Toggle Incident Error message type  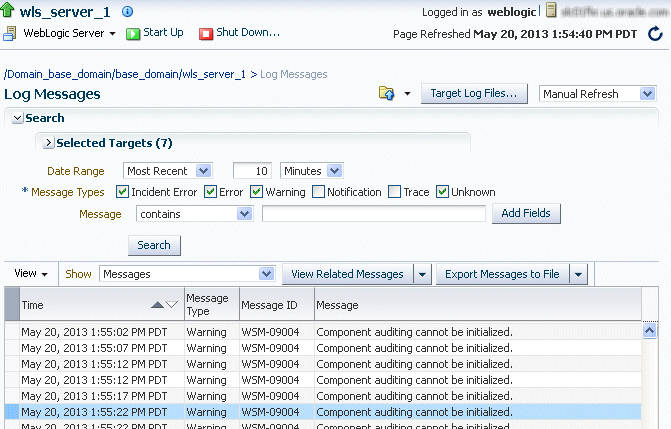[x=122, y=192]
